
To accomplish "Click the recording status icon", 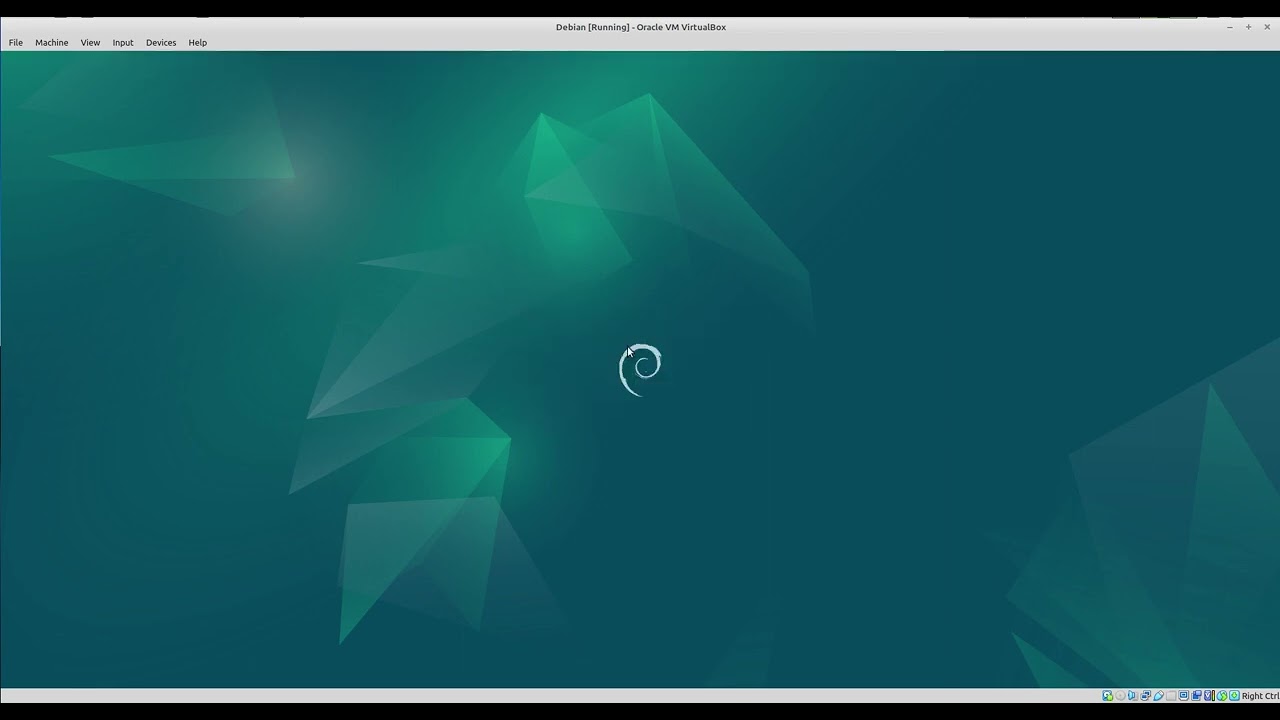I will click(1196, 696).
